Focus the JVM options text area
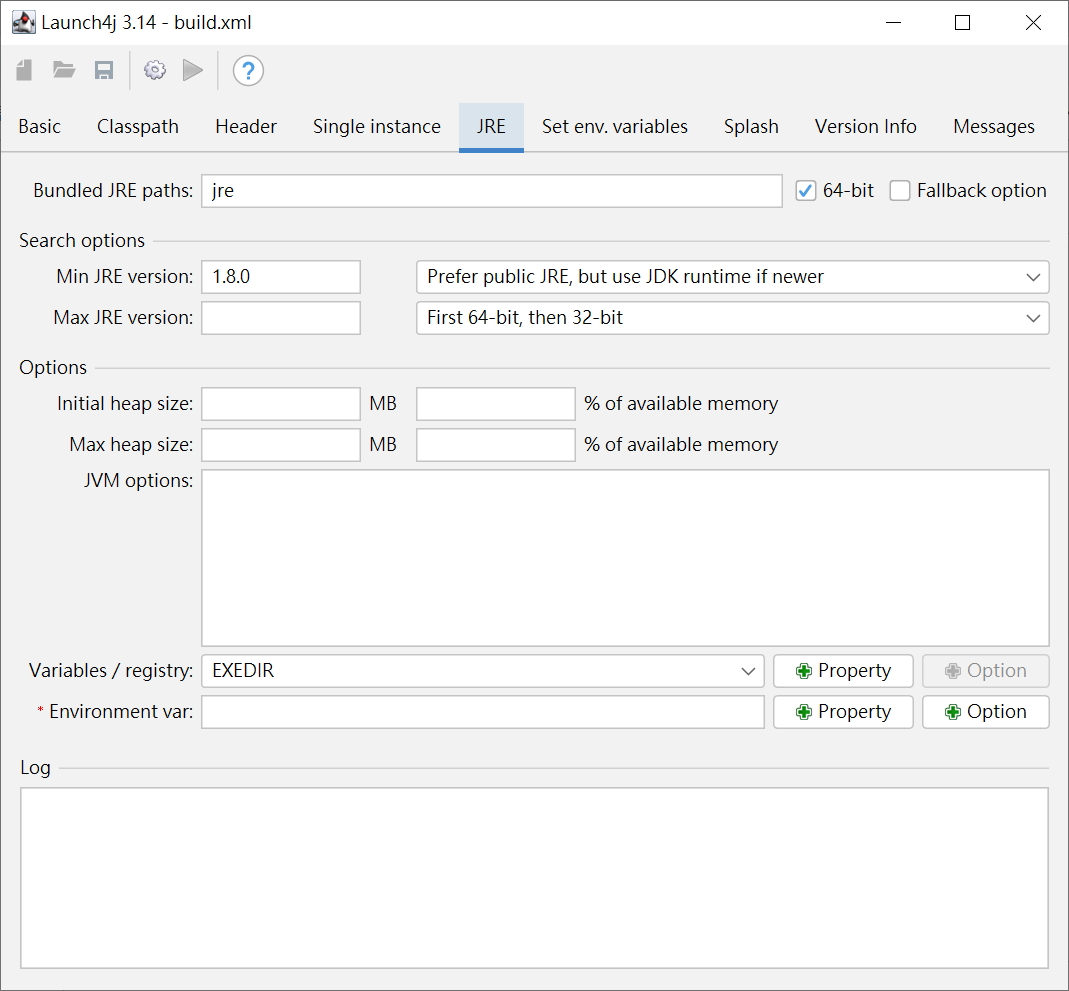The height and width of the screenshot is (991, 1069). point(625,558)
